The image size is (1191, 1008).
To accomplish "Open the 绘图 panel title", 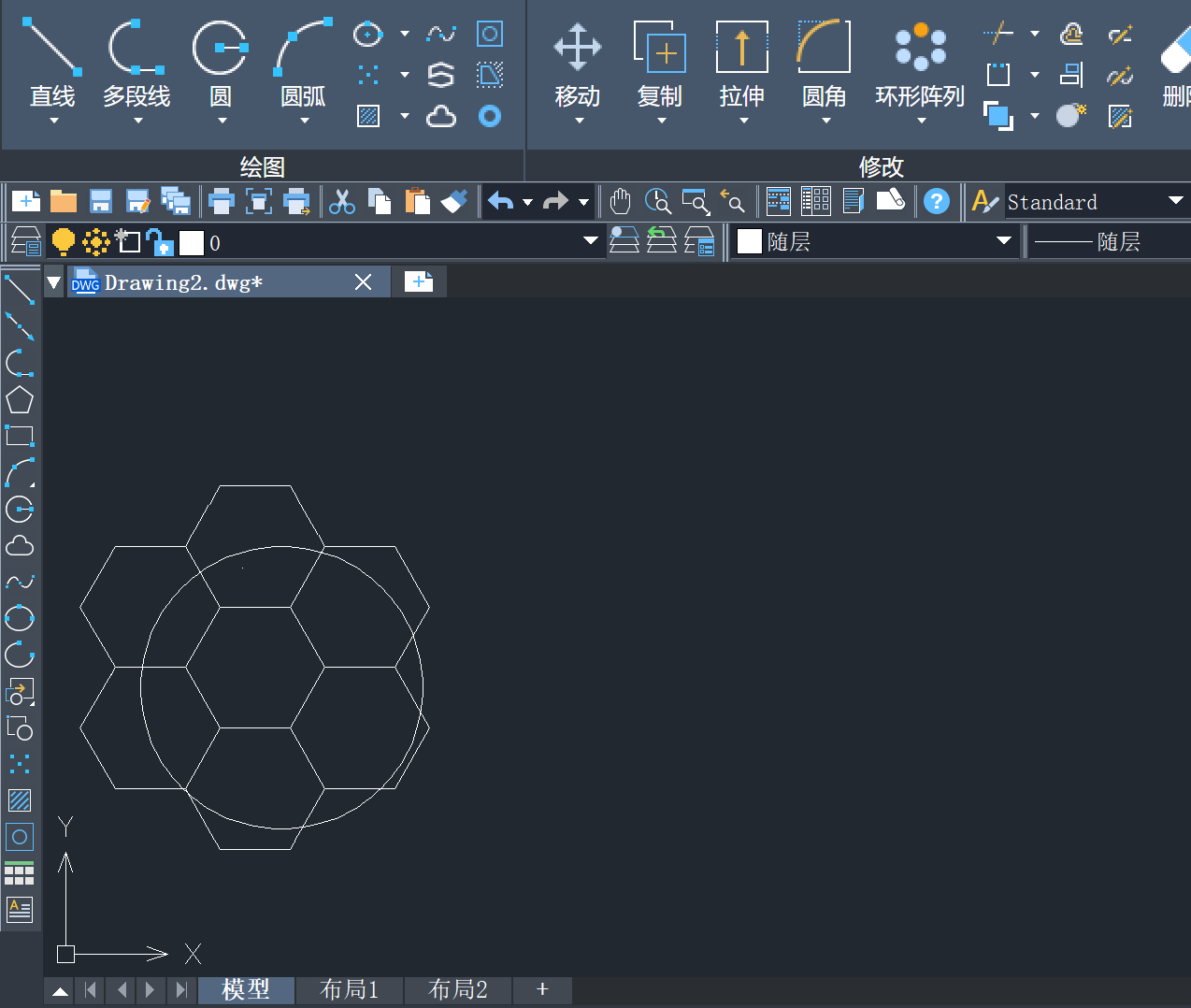I will coord(262,166).
